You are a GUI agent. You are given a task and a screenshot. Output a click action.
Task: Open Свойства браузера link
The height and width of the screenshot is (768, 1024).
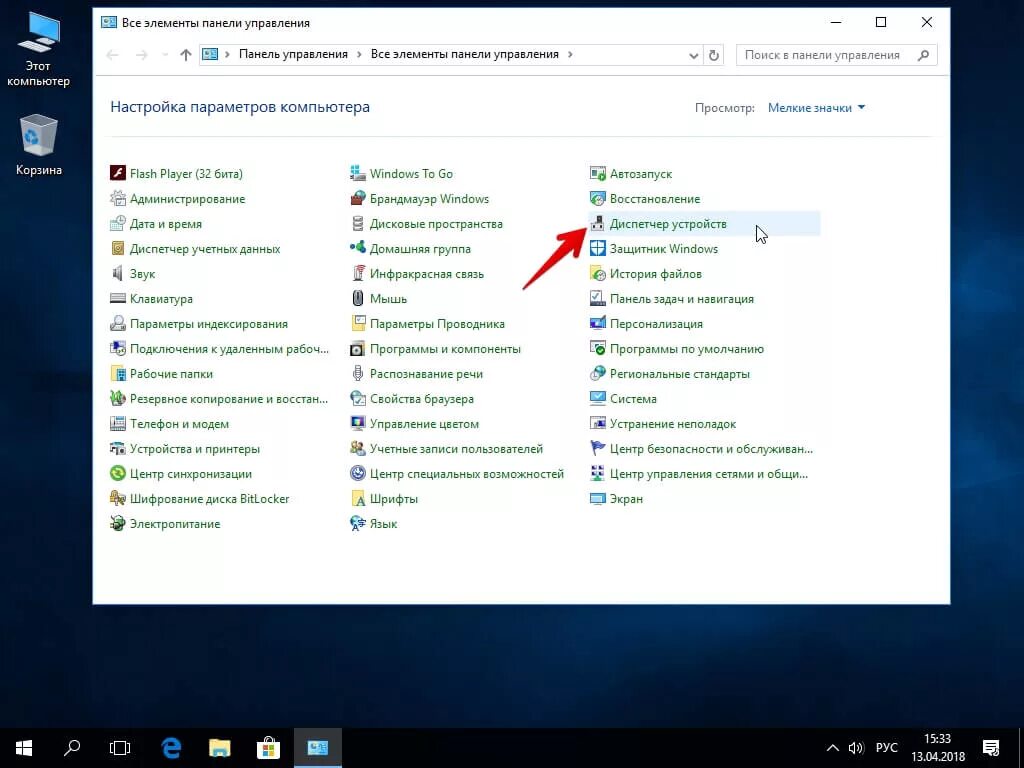pyautogui.click(x=422, y=399)
